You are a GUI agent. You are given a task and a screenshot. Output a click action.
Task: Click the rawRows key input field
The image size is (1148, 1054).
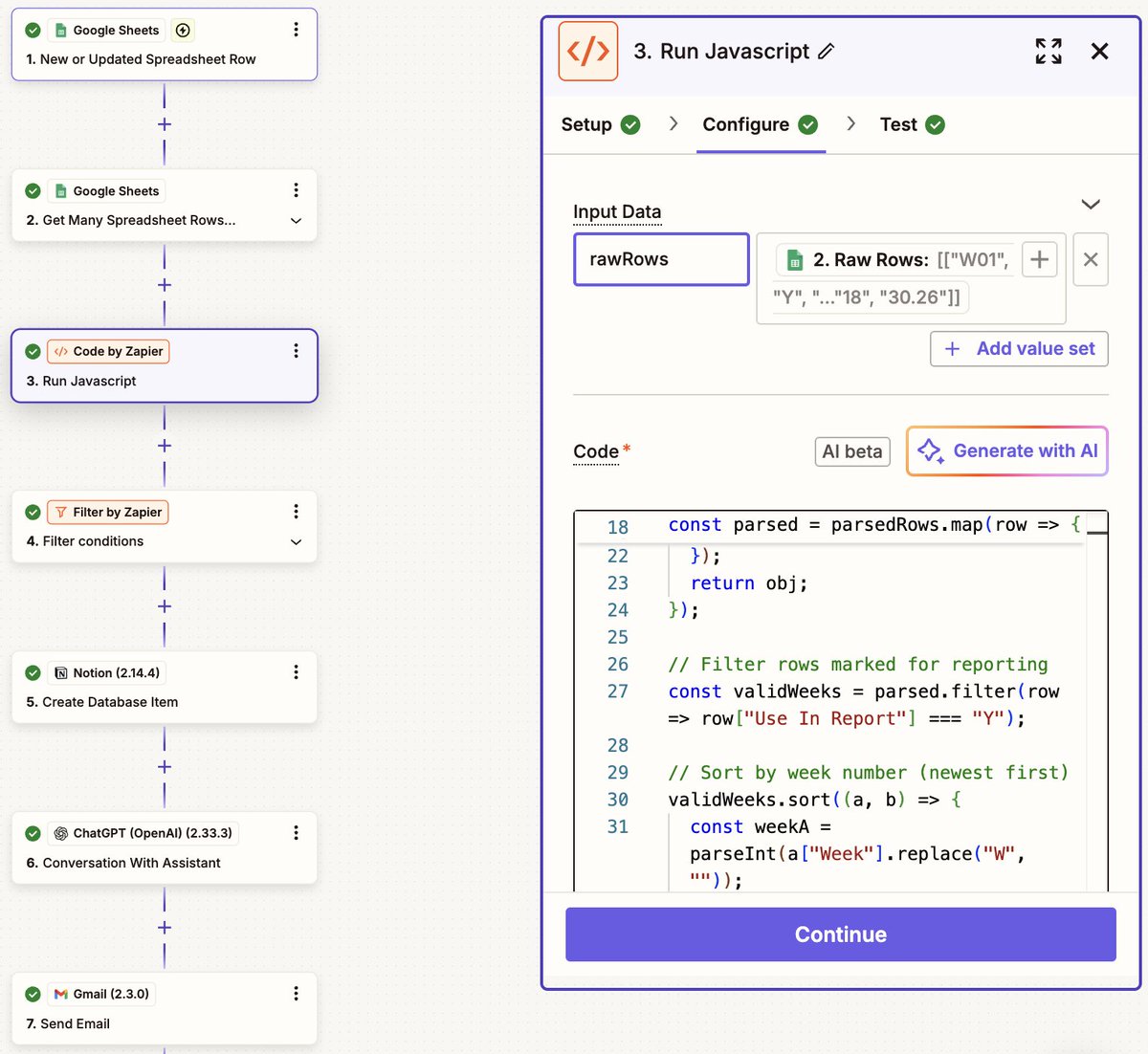[661, 259]
